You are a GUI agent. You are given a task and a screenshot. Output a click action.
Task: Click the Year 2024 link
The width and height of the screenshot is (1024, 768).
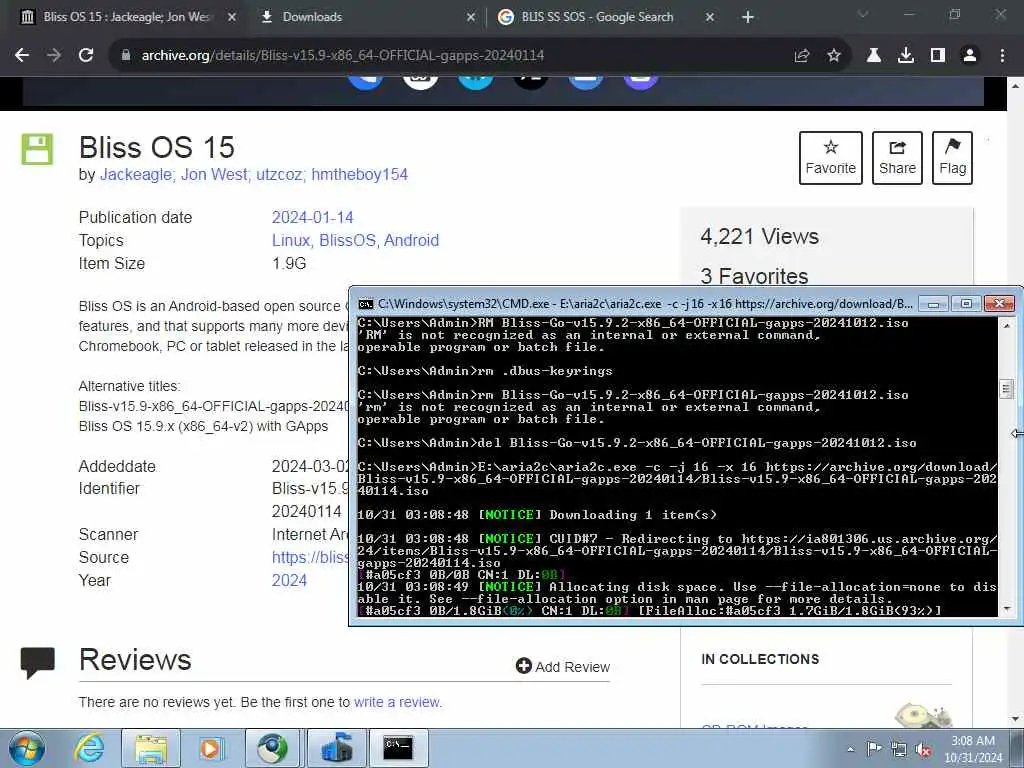[289, 580]
